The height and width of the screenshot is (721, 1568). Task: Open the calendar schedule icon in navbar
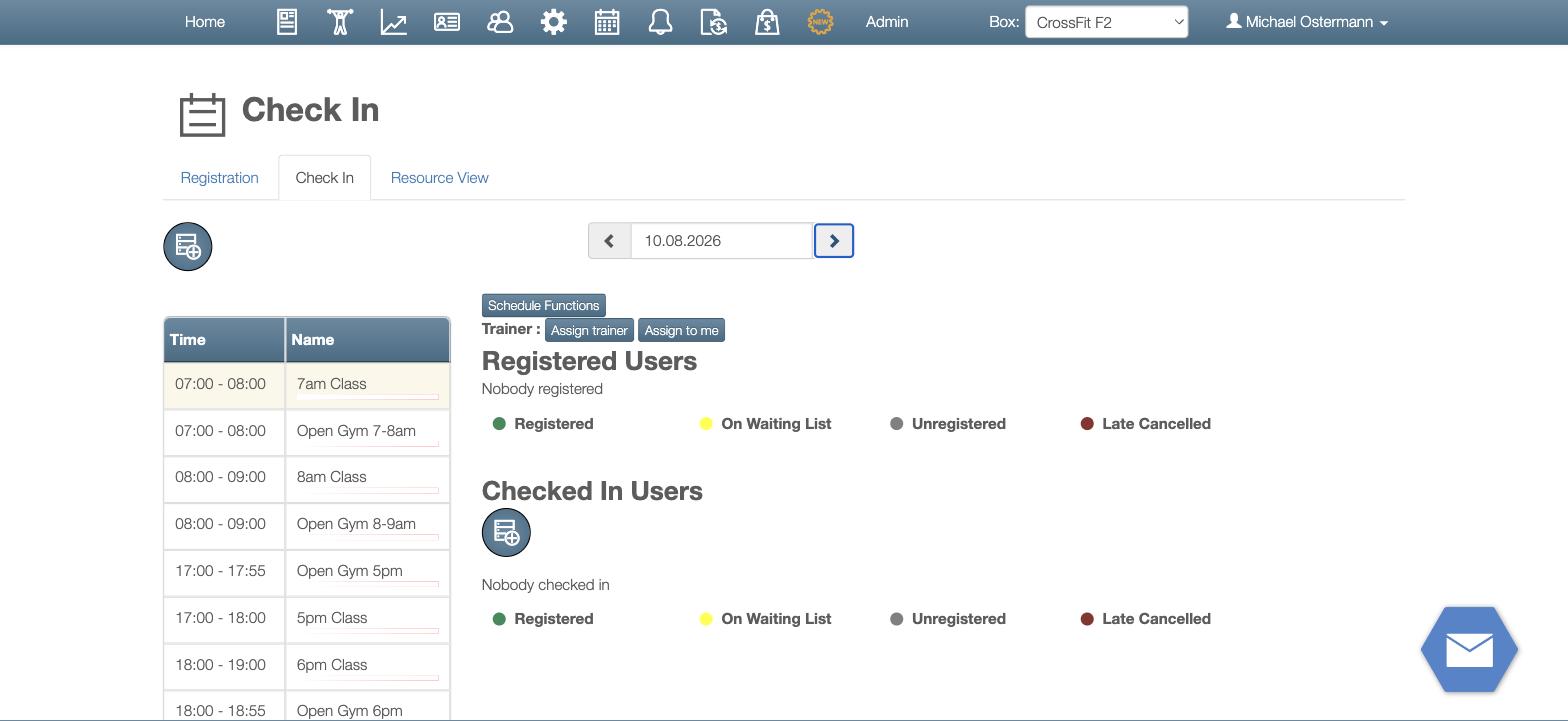coord(607,22)
